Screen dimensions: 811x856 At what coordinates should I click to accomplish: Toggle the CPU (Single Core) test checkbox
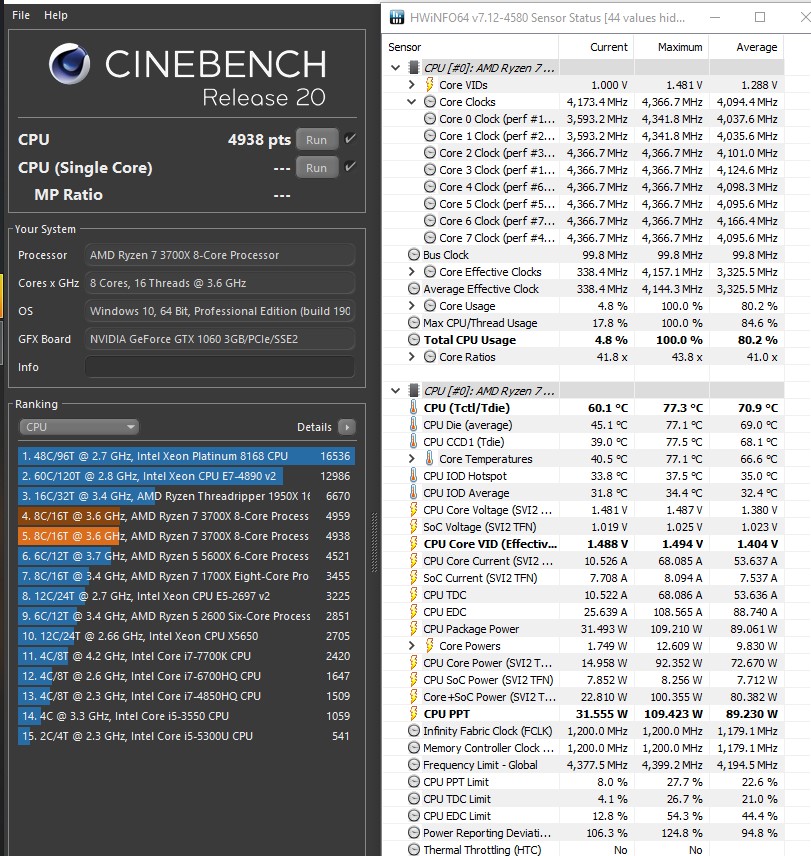coord(350,167)
